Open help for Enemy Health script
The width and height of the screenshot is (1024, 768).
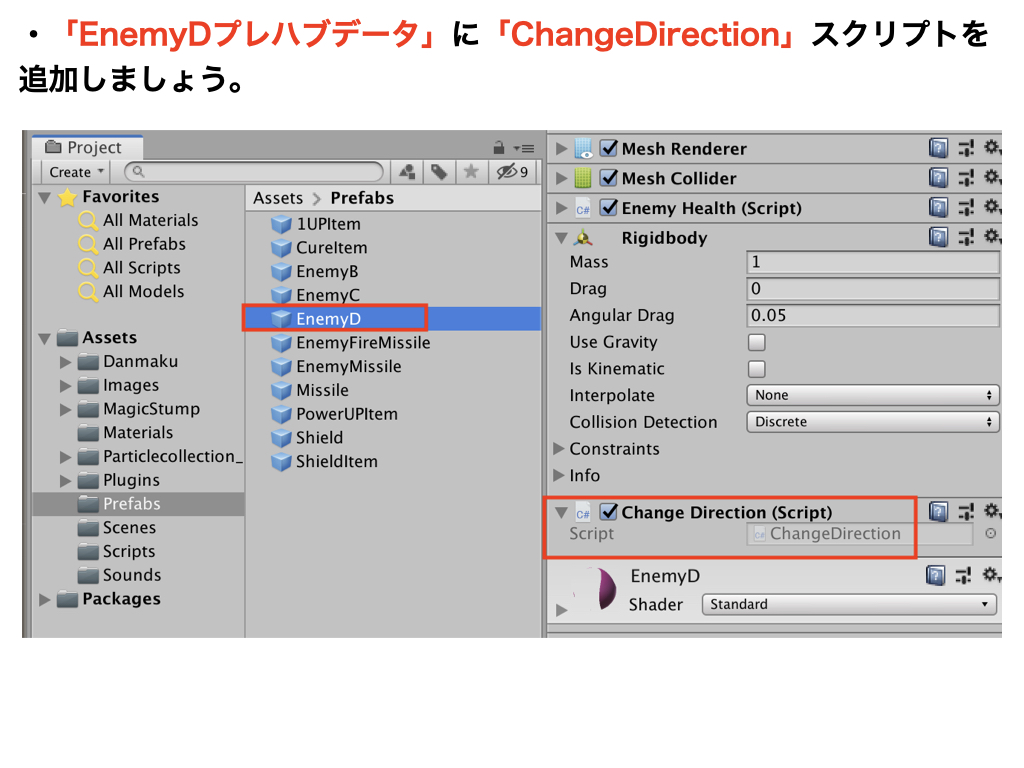(x=938, y=208)
